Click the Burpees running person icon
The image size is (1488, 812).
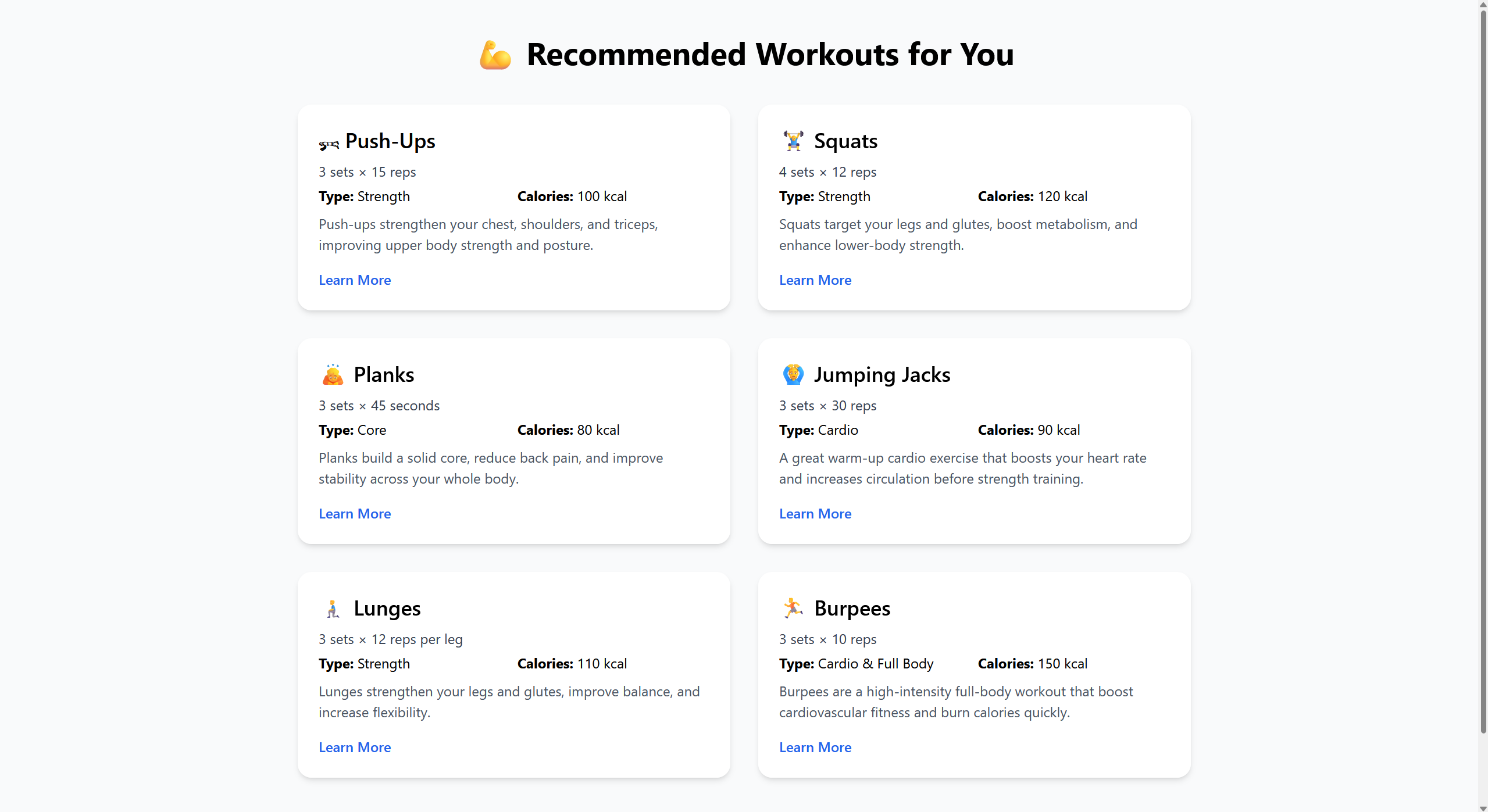[x=793, y=609]
